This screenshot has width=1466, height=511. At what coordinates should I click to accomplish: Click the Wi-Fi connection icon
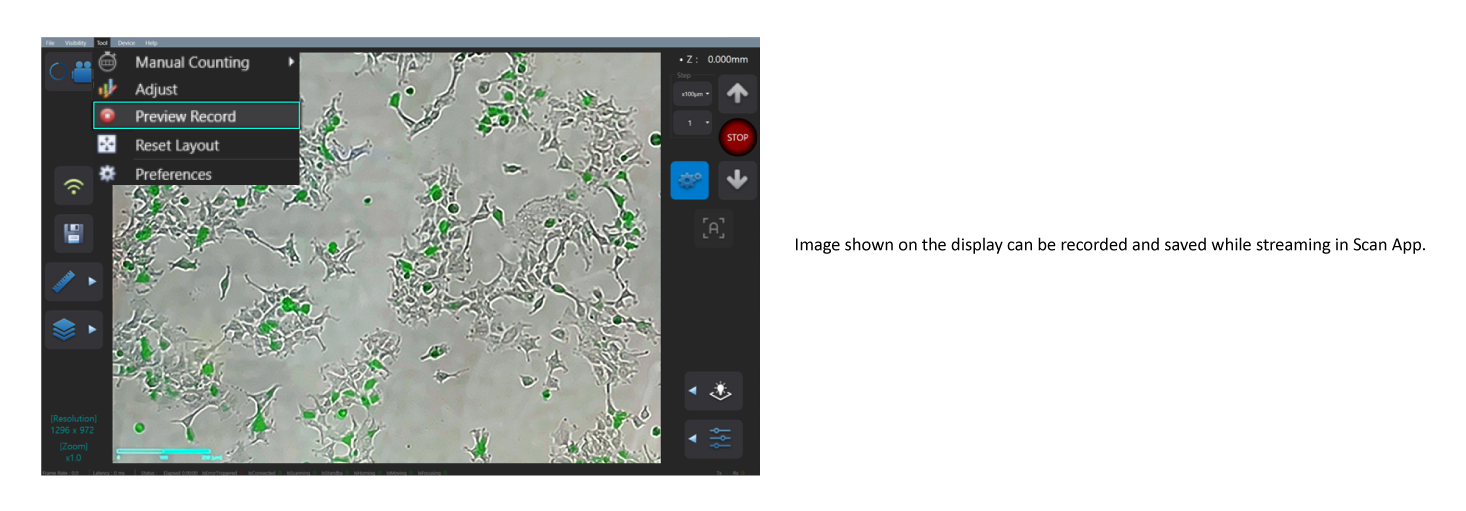coord(73,186)
